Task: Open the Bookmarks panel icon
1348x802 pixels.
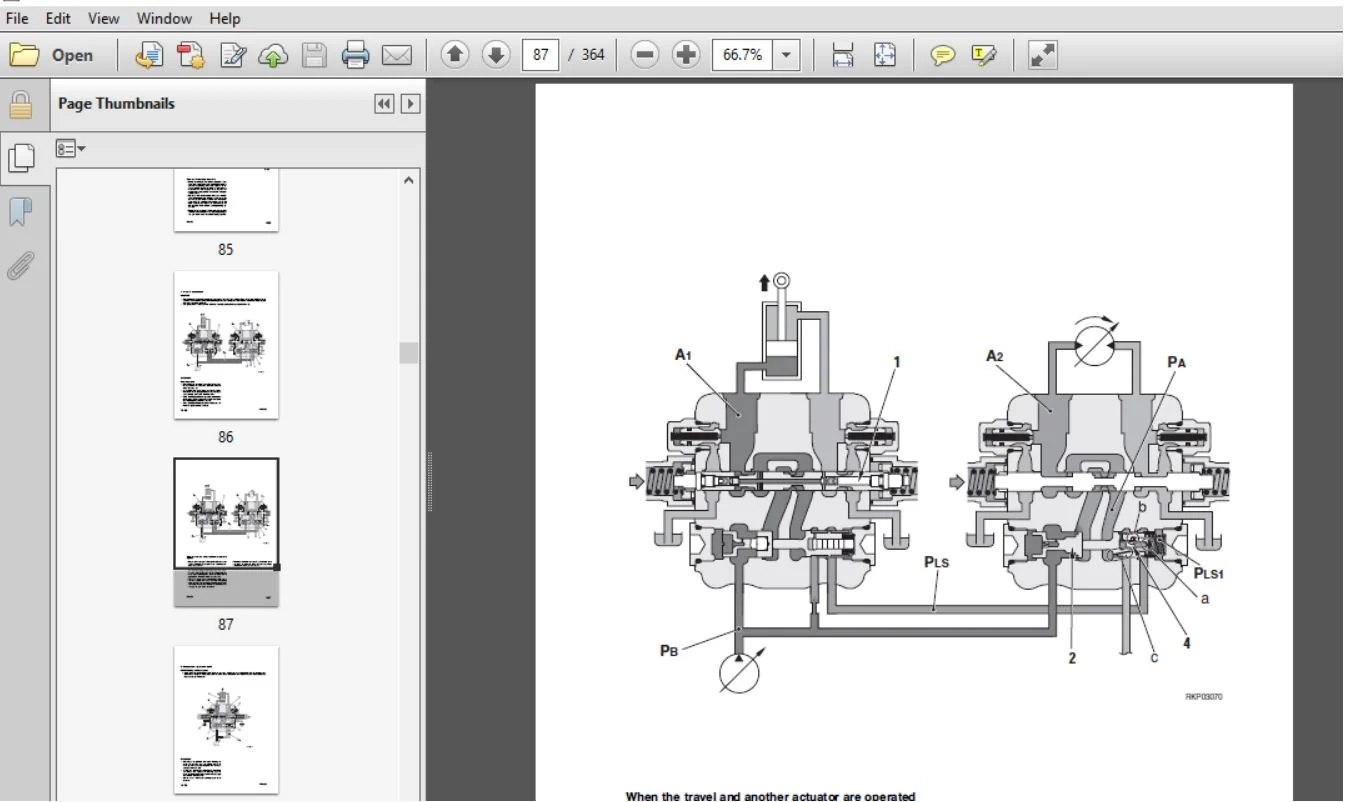Action: (x=21, y=211)
